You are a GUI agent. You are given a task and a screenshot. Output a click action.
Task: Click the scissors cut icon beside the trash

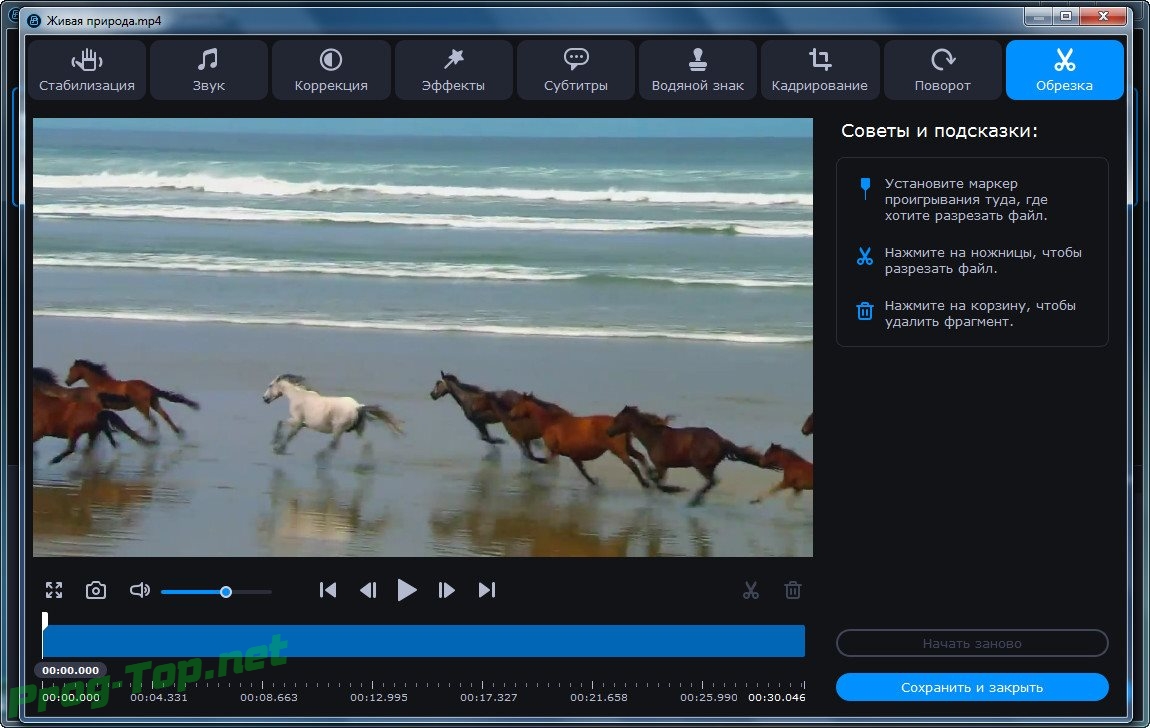pos(751,590)
